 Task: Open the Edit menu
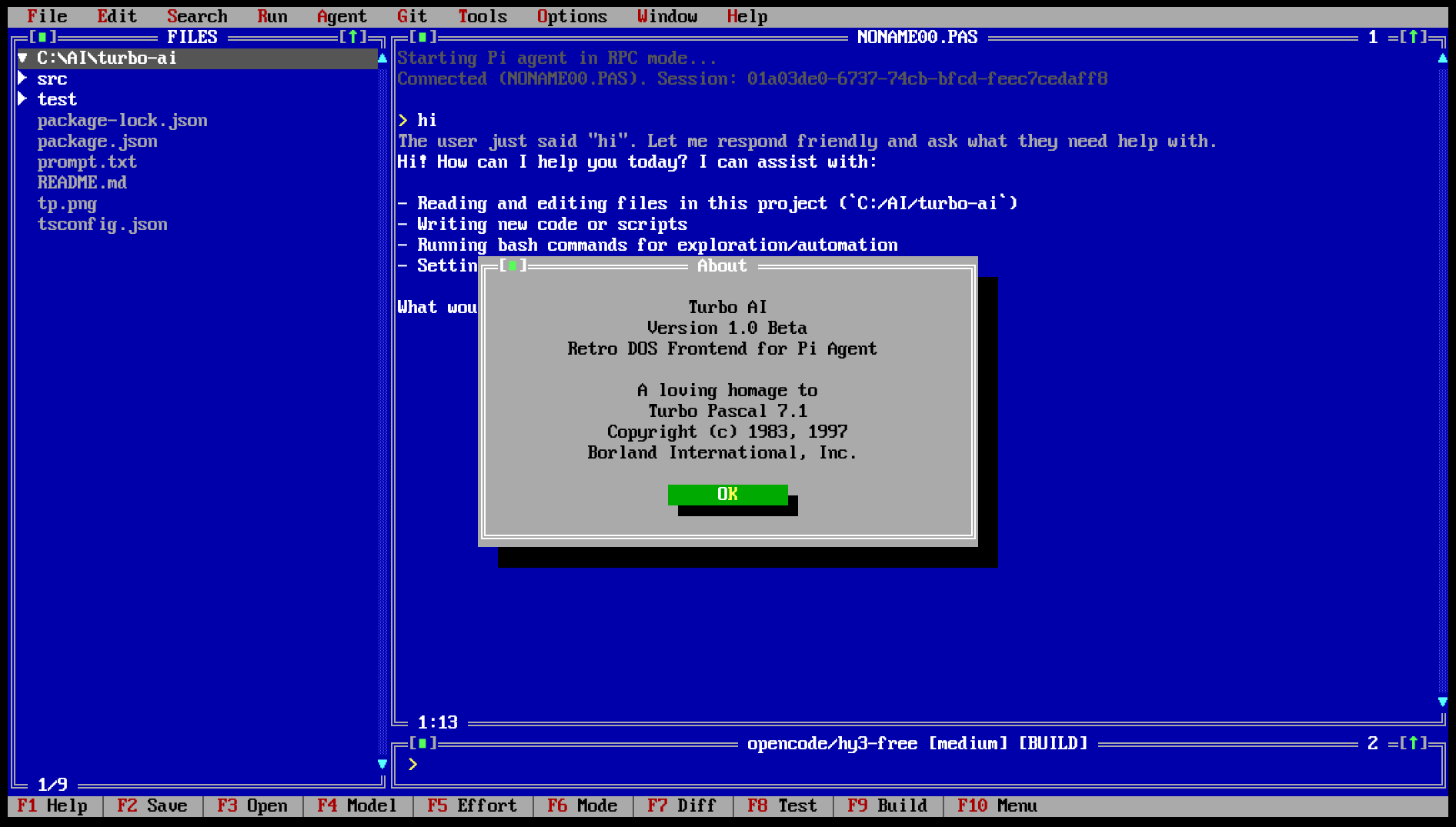coord(117,16)
